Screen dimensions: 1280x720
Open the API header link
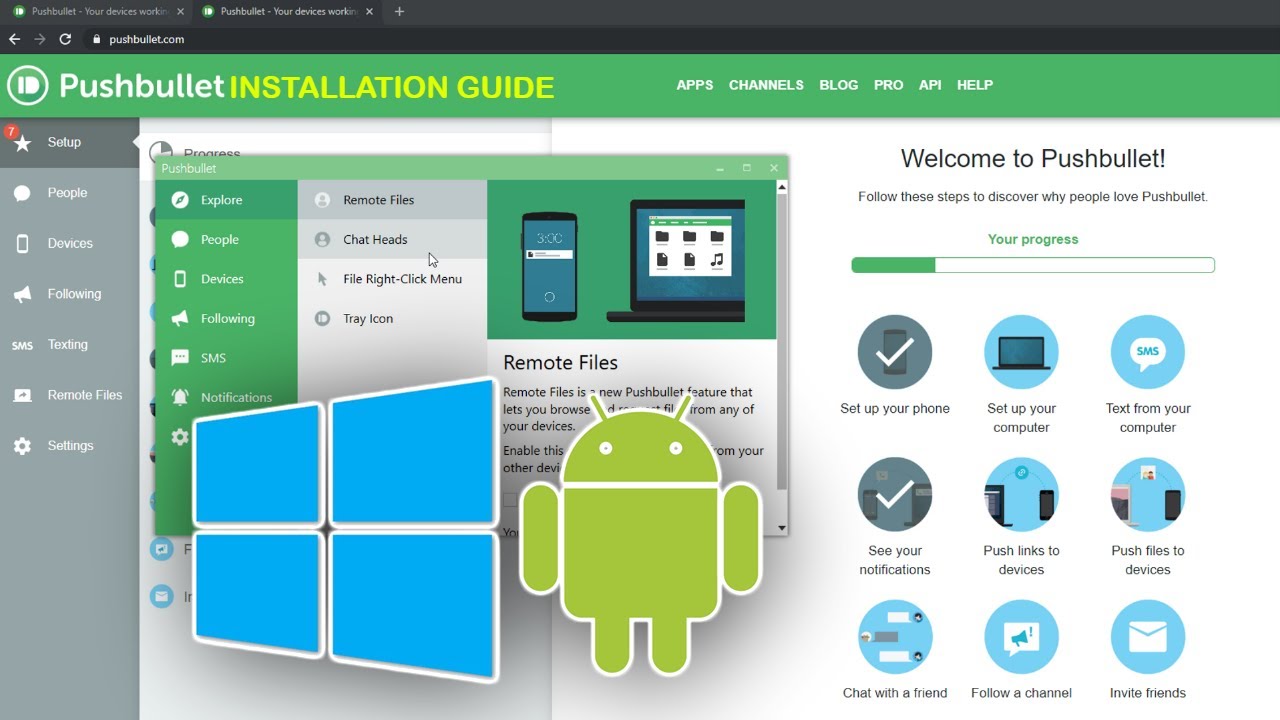click(x=930, y=85)
